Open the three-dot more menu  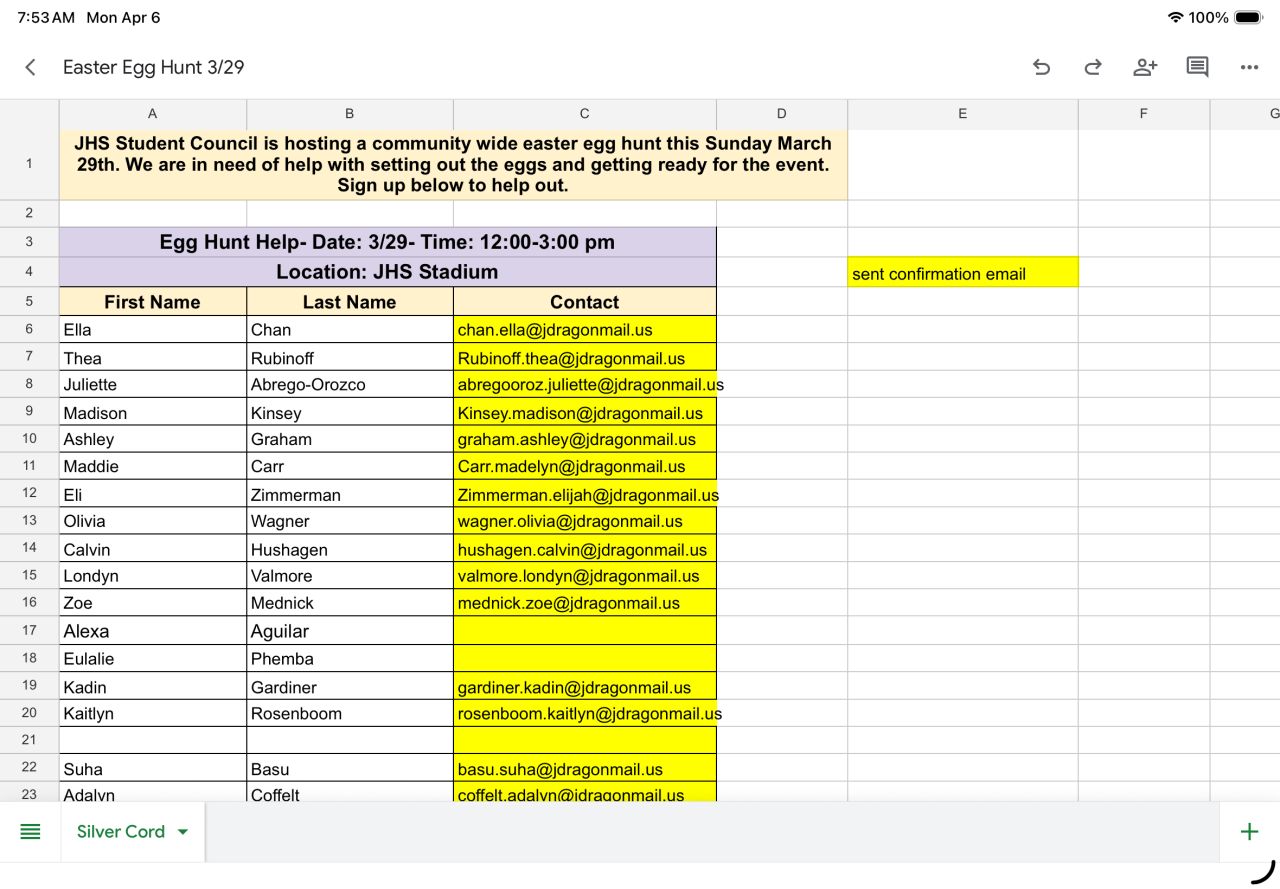[1249, 67]
